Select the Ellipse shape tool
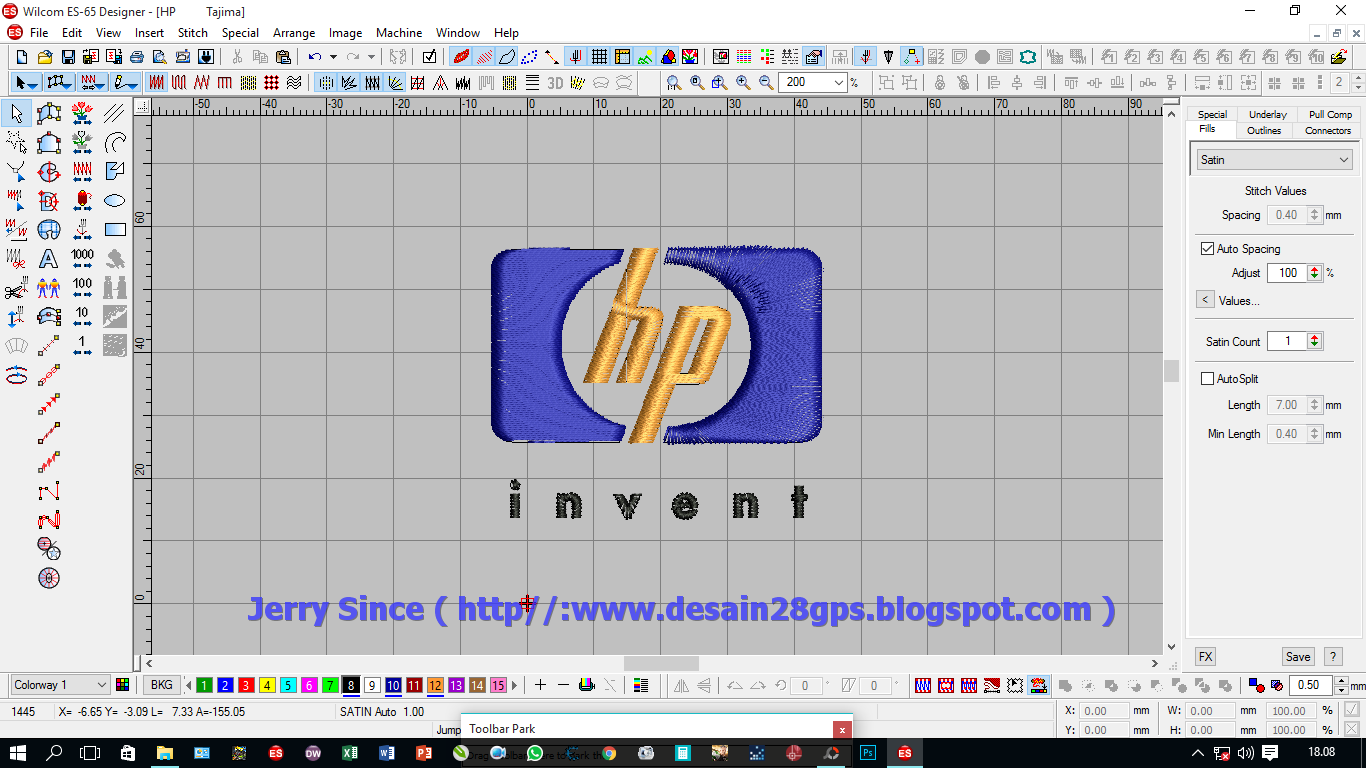Viewport: 1366px width, 768px height. (115, 201)
